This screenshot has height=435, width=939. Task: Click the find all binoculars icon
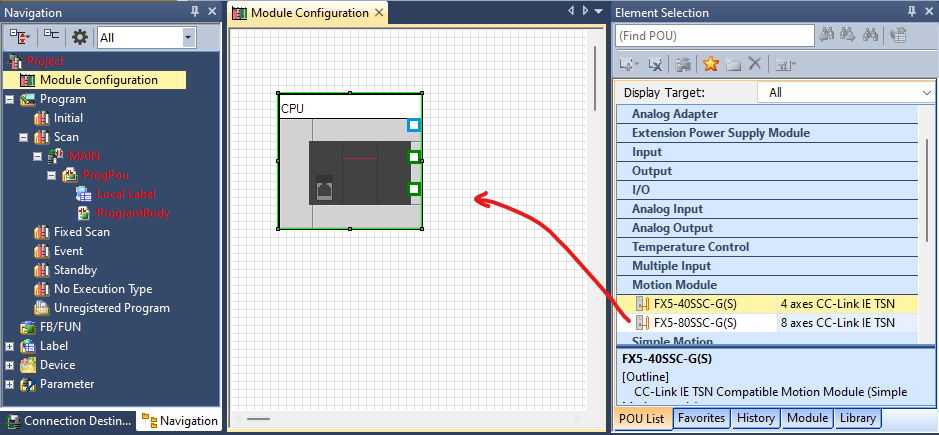870,35
